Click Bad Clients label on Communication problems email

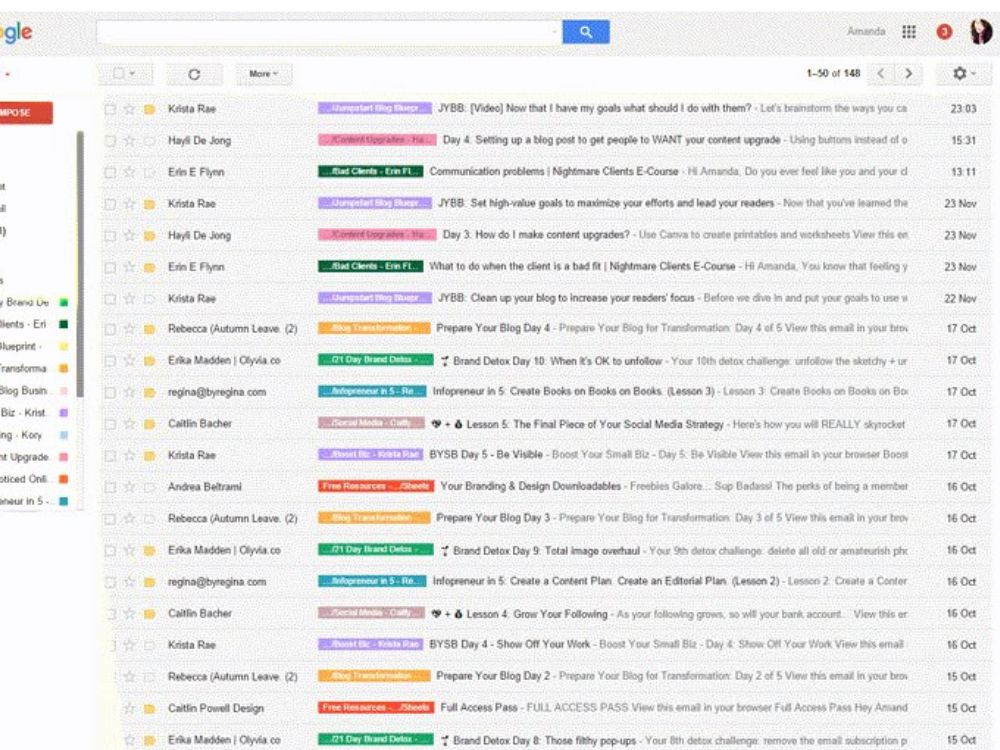pos(371,172)
